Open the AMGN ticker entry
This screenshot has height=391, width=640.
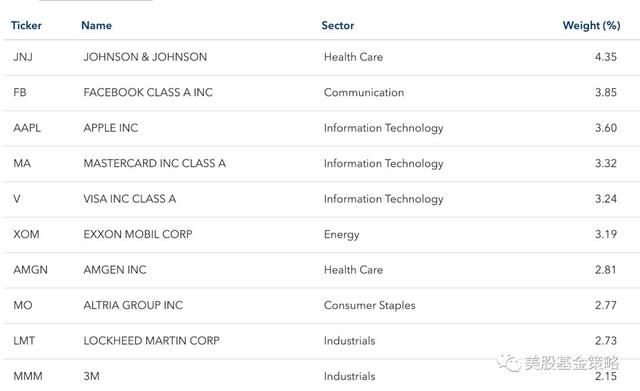(x=30, y=270)
